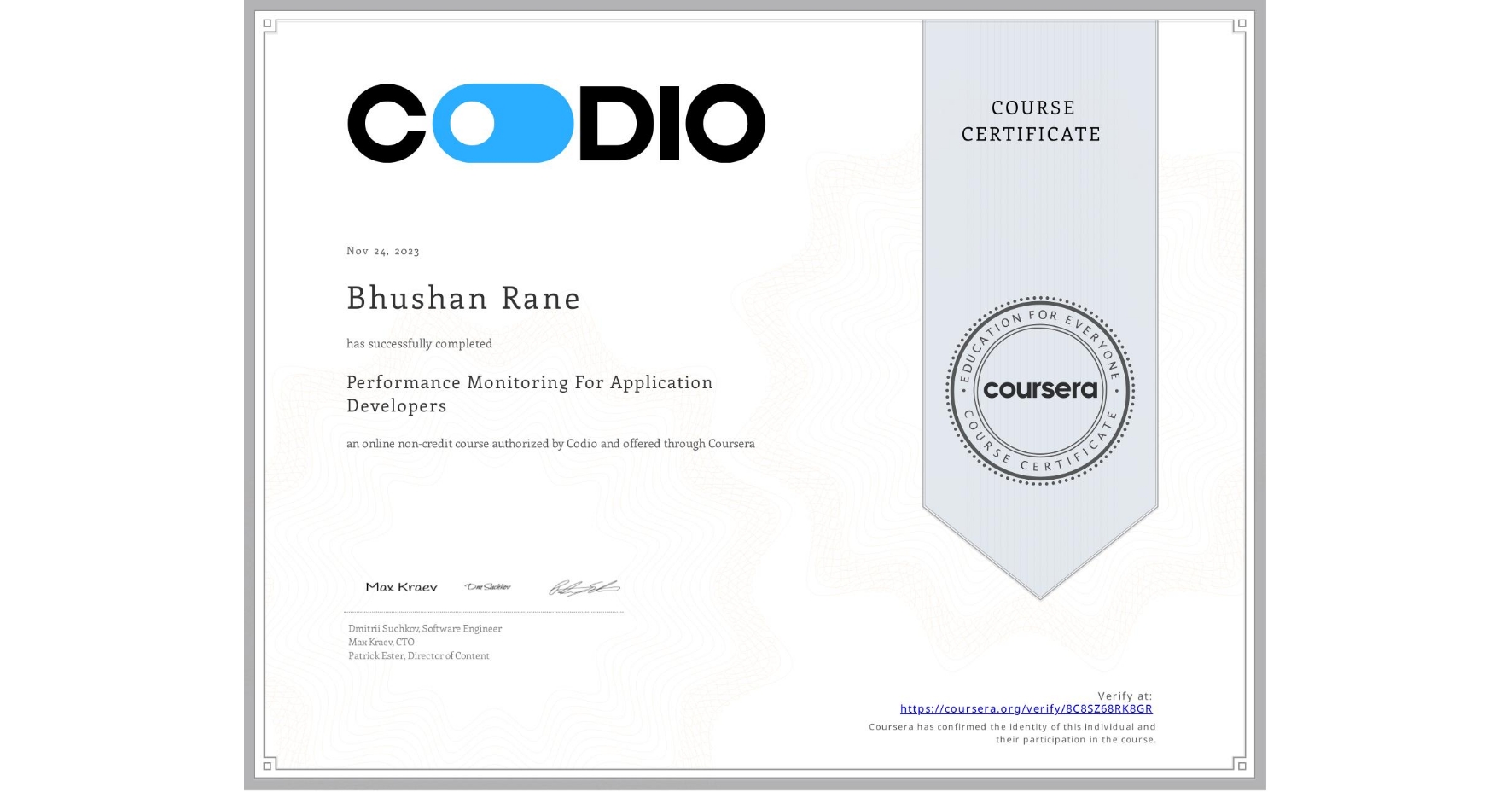Click the Verify at label
Image resolution: width=1512 pixels, height=792 pixels.
[x=1125, y=694]
